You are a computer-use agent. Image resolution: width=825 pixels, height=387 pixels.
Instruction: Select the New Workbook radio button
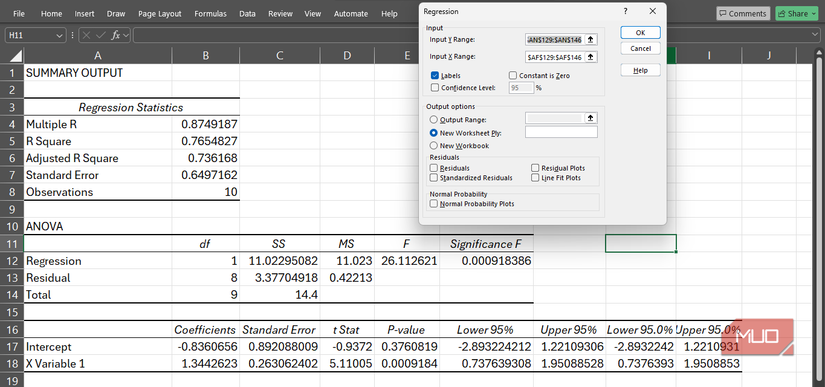click(x=434, y=146)
